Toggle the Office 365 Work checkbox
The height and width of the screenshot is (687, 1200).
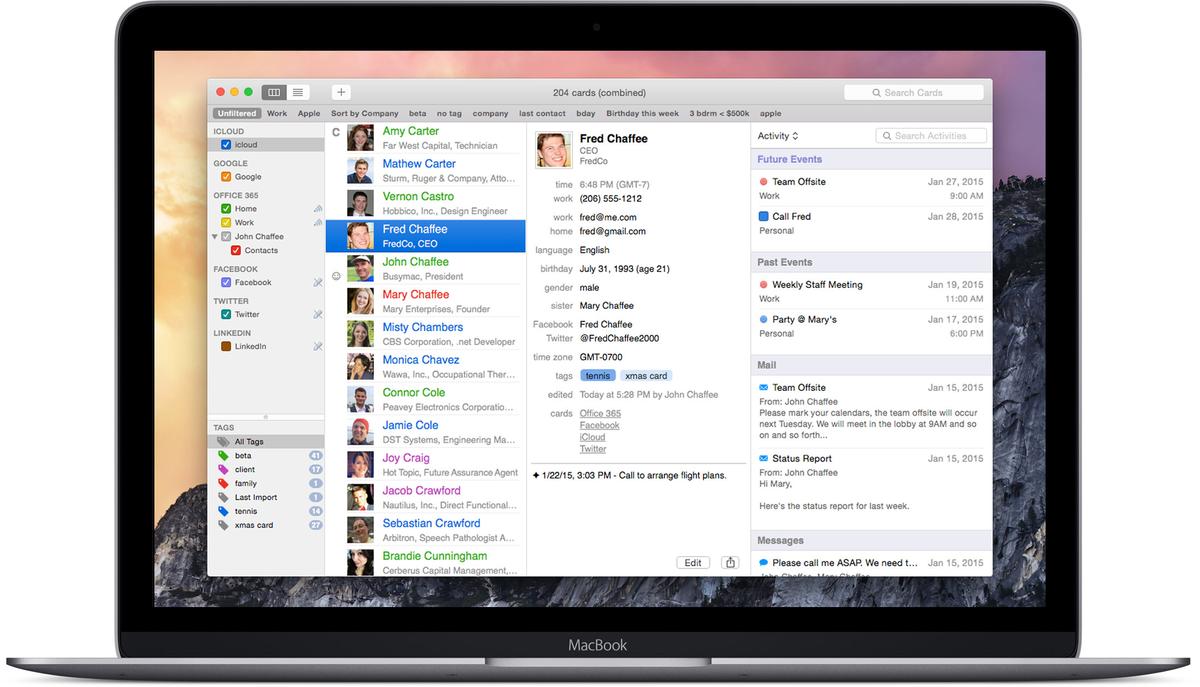coord(226,222)
